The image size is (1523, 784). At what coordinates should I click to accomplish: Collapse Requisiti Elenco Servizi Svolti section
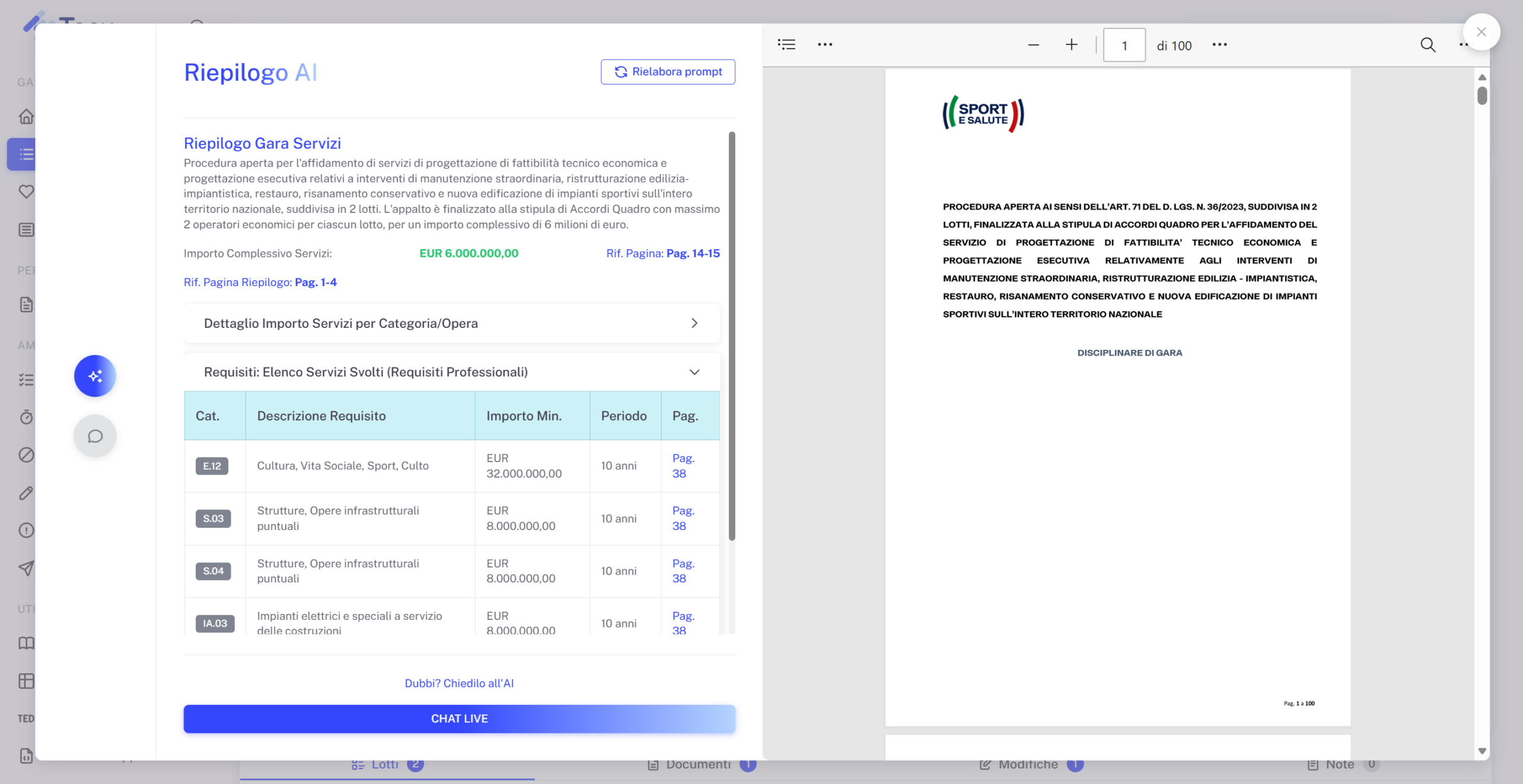tap(694, 372)
